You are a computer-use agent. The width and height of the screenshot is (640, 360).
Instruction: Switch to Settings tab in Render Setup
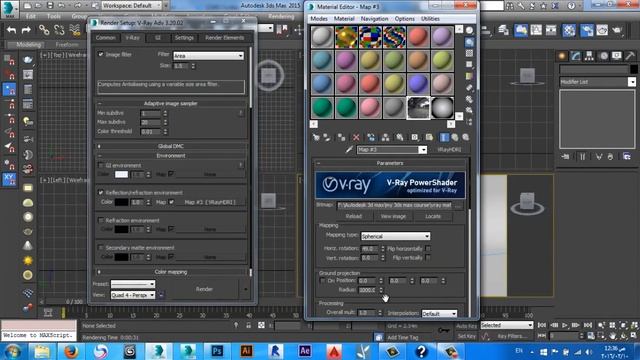pyautogui.click(x=184, y=38)
